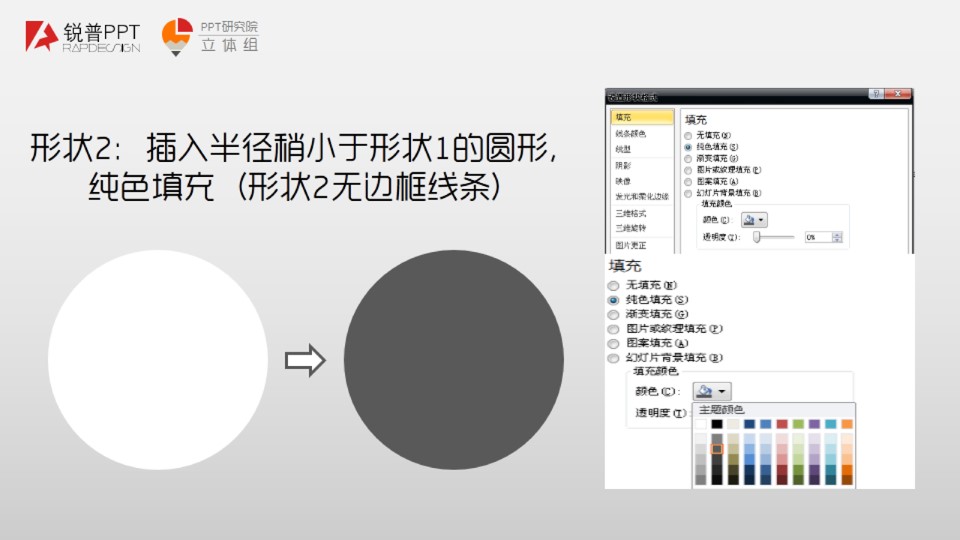Choose 渐变填充 radio in the enlarged fill panel
The width and height of the screenshot is (960, 540).
tap(614, 314)
